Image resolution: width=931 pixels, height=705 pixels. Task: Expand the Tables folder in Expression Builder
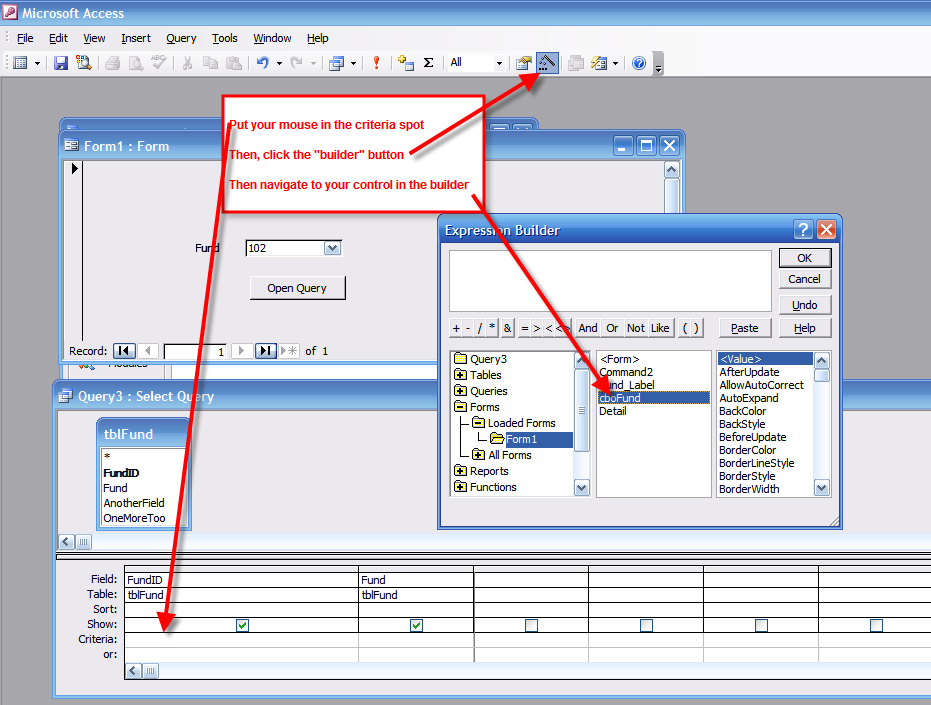[460, 375]
